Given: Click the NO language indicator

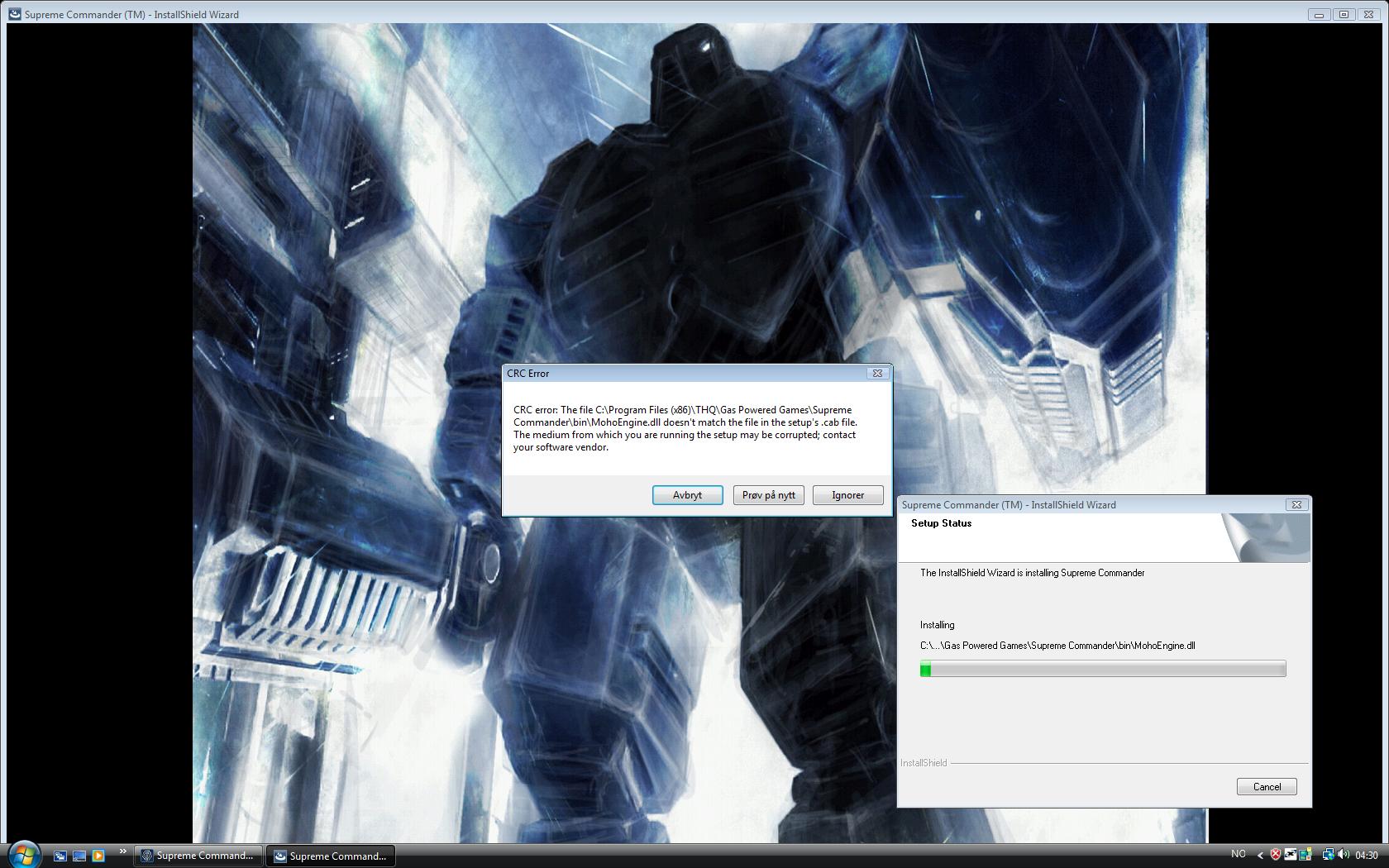Looking at the screenshot, I should pyautogui.click(x=1238, y=855).
